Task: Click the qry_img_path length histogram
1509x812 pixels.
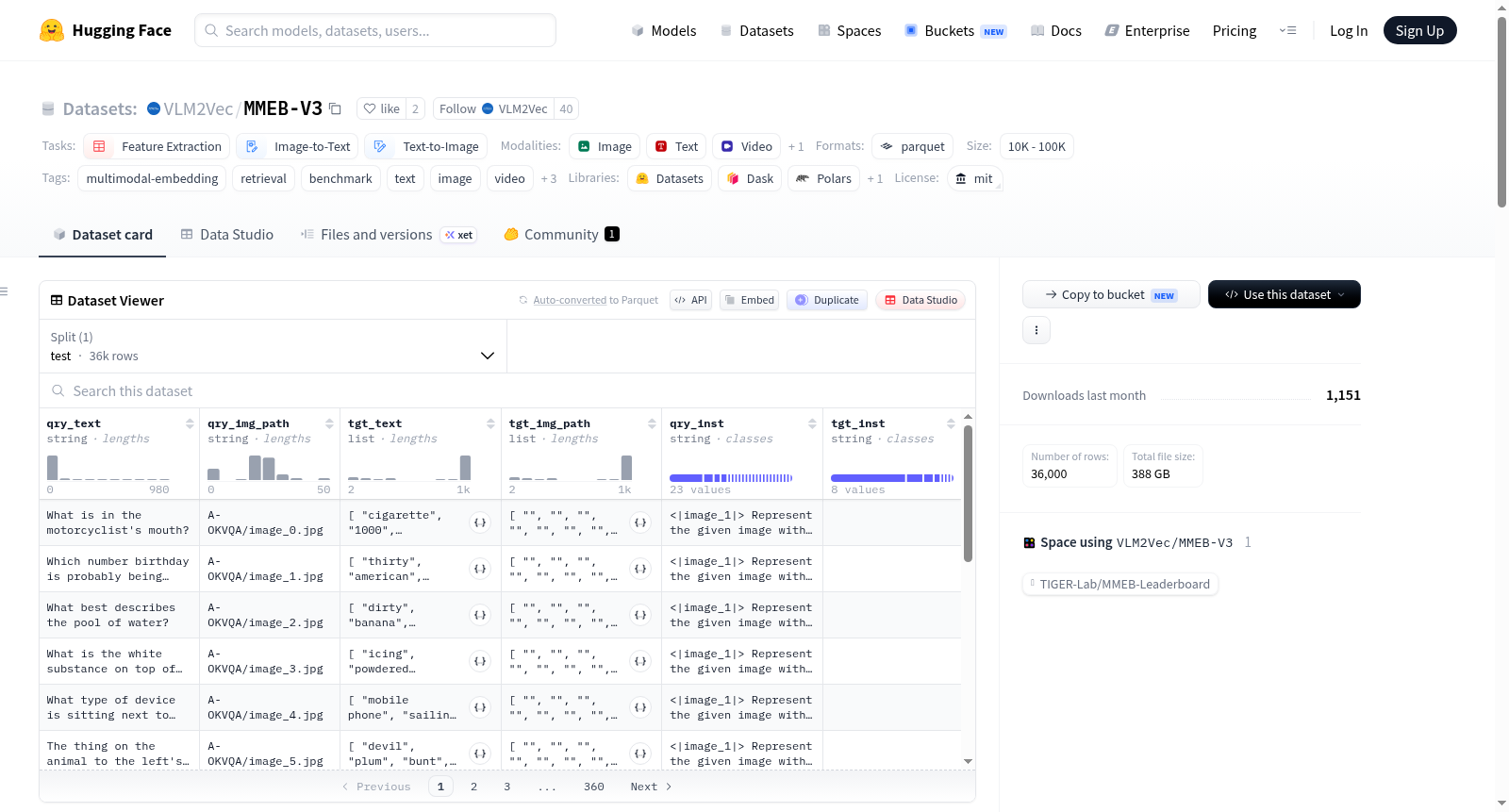Action: [x=269, y=468]
